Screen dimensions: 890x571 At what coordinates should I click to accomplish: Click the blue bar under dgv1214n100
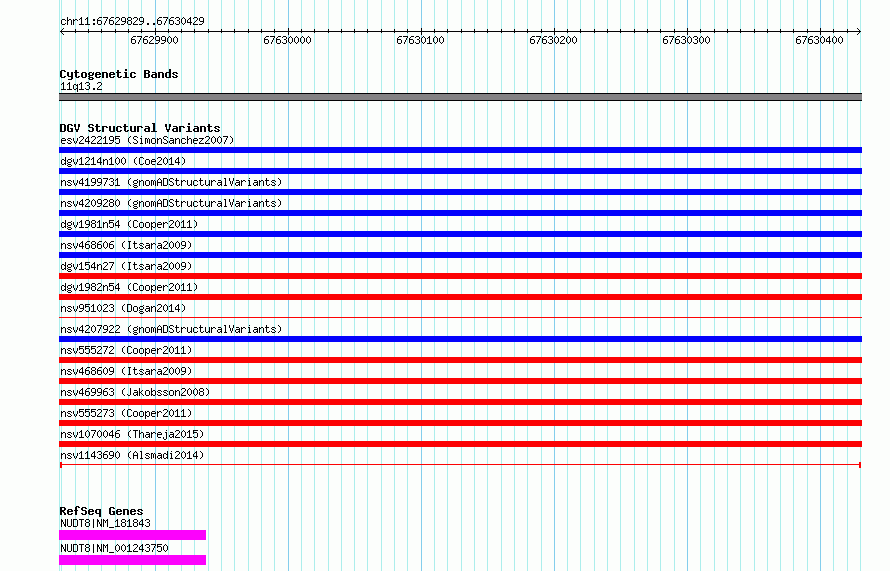pyautogui.click(x=460, y=171)
